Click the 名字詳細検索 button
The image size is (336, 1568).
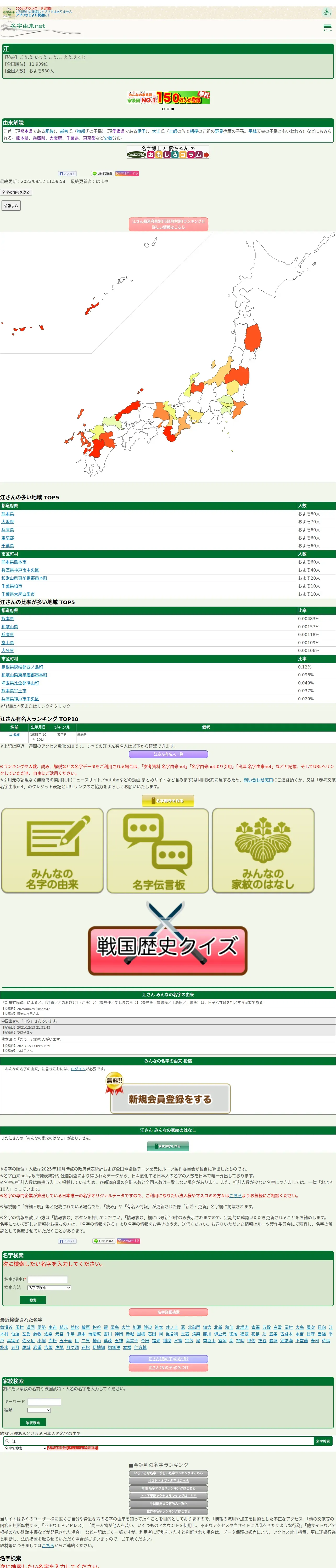click(x=168, y=1312)
